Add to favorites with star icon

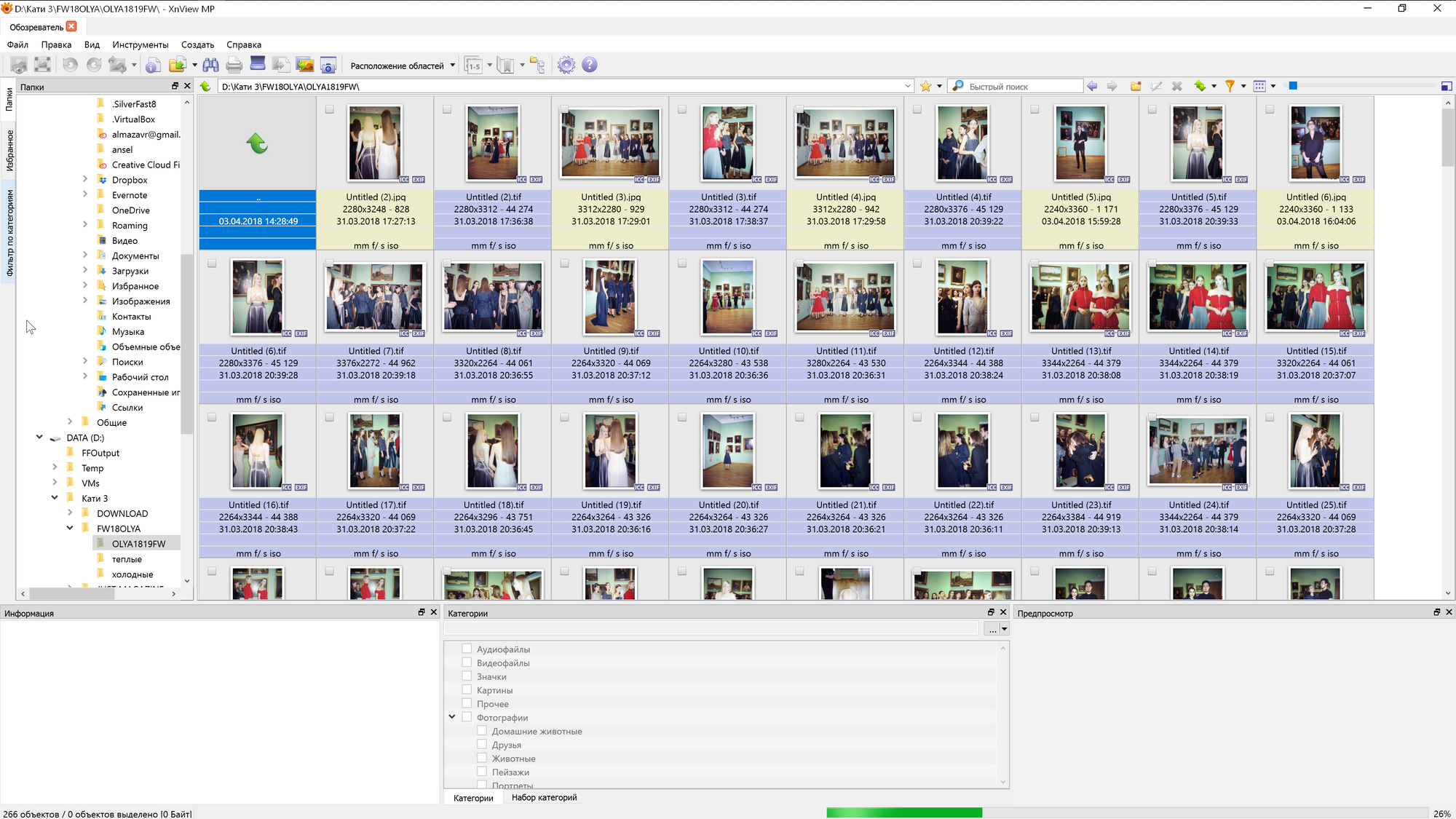click(925, 86)
